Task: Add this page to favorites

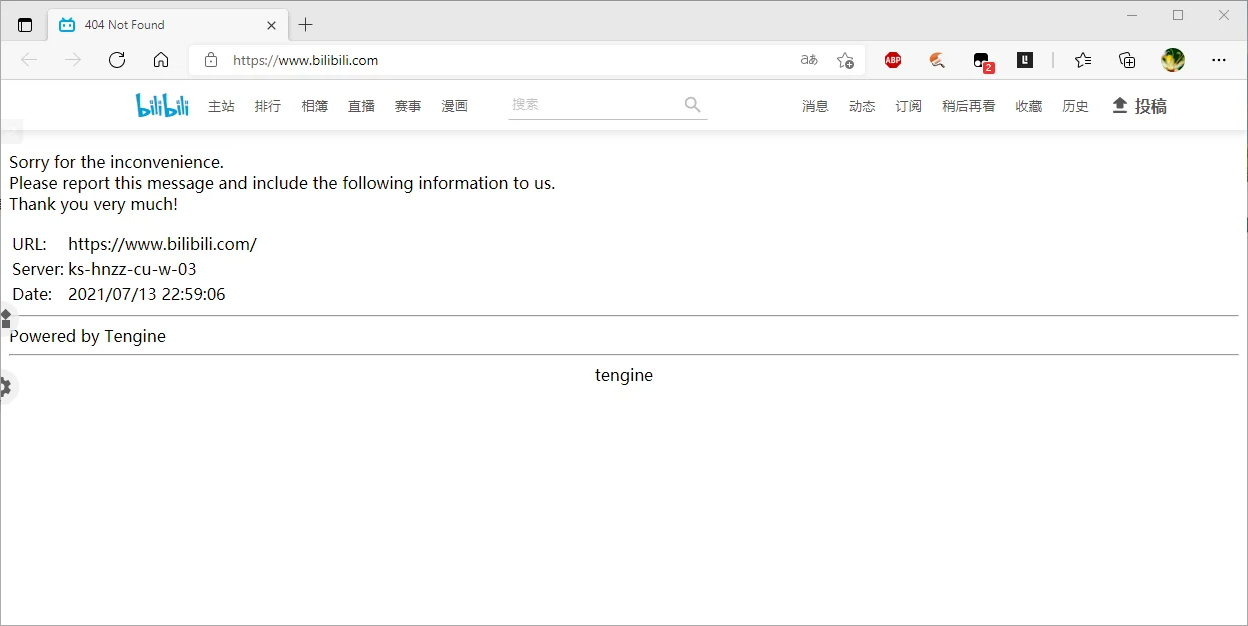Action: (x=845, y=60)
